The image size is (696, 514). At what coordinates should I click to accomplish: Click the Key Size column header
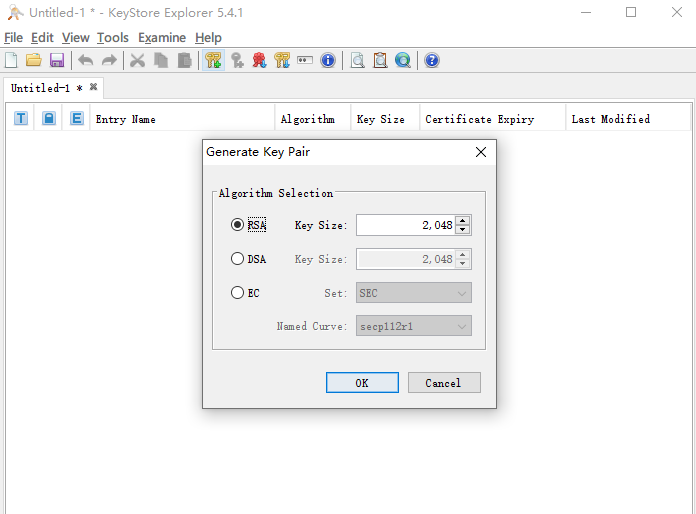pos(385,119)
